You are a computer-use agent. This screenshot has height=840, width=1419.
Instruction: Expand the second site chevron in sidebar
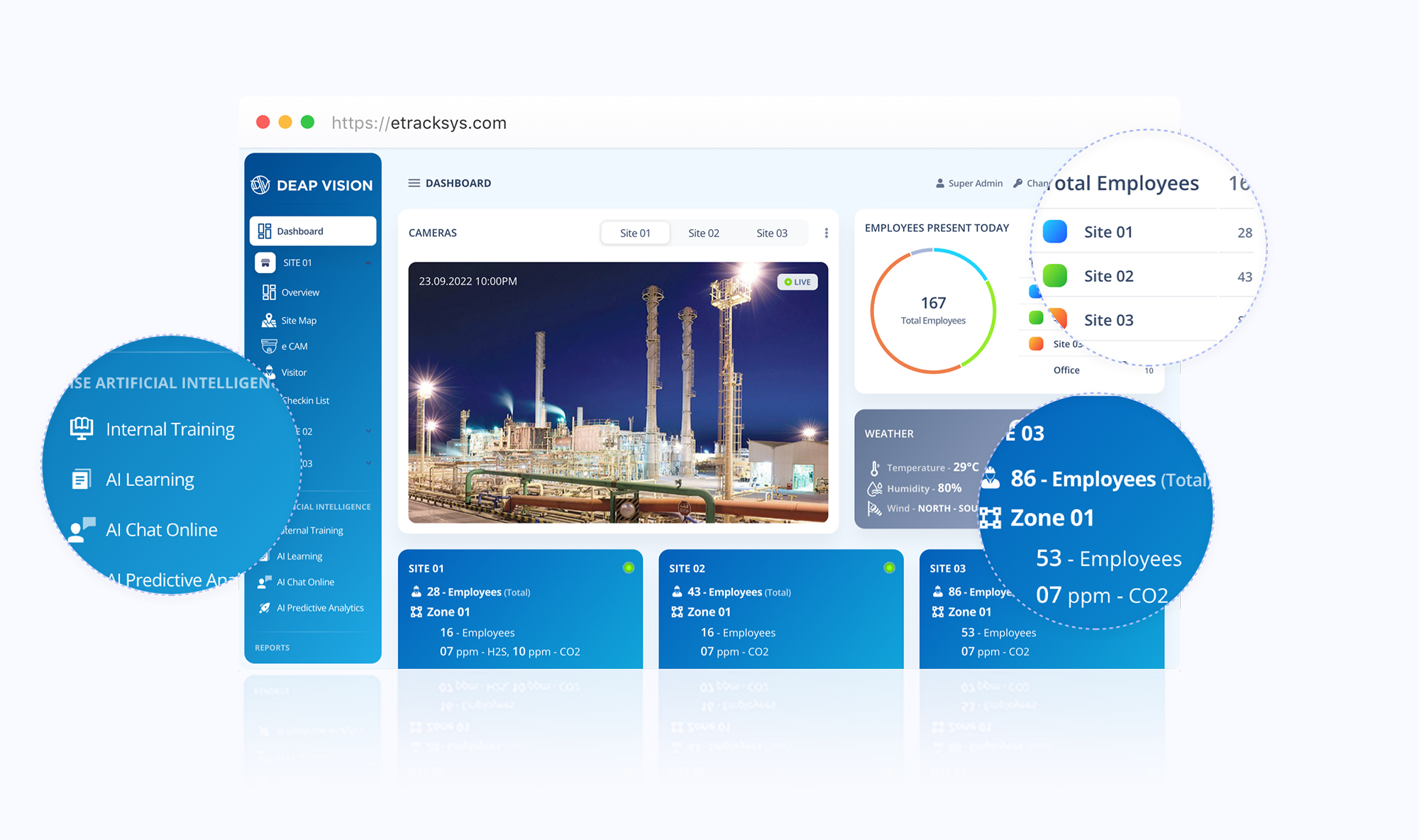coord(368,431)
